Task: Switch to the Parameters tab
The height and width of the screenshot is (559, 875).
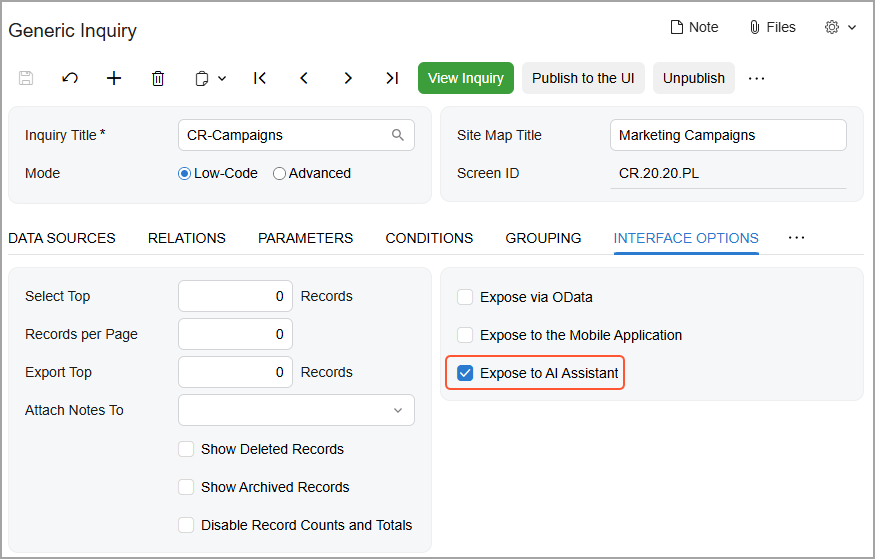Action: [x=305, y=238]
